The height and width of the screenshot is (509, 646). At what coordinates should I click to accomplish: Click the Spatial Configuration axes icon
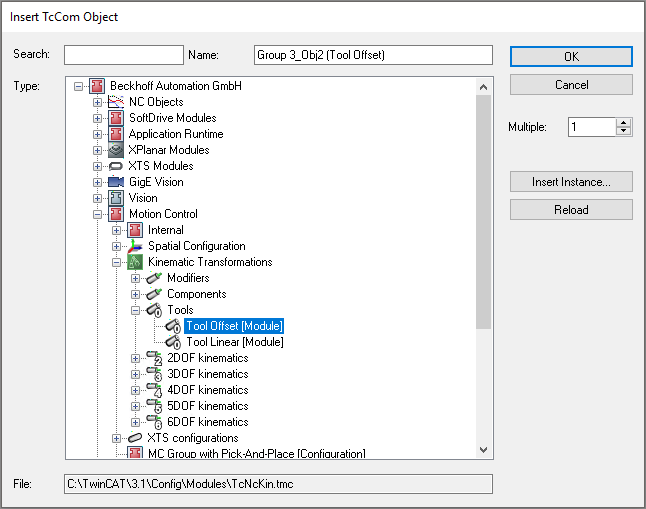[x=135, y=246]
